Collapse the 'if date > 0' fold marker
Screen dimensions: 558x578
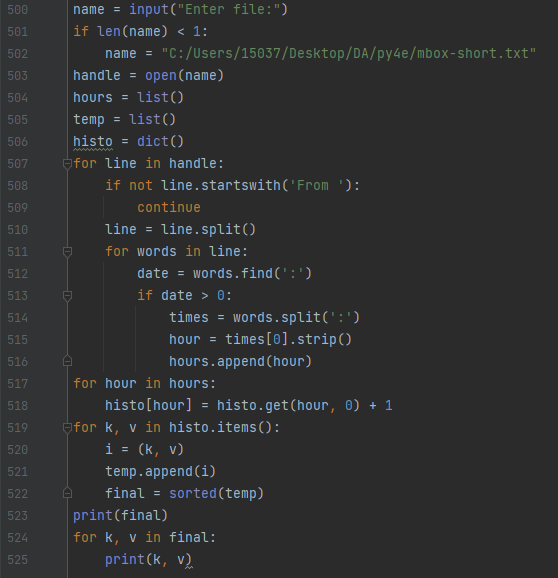[x=67, y=296]
